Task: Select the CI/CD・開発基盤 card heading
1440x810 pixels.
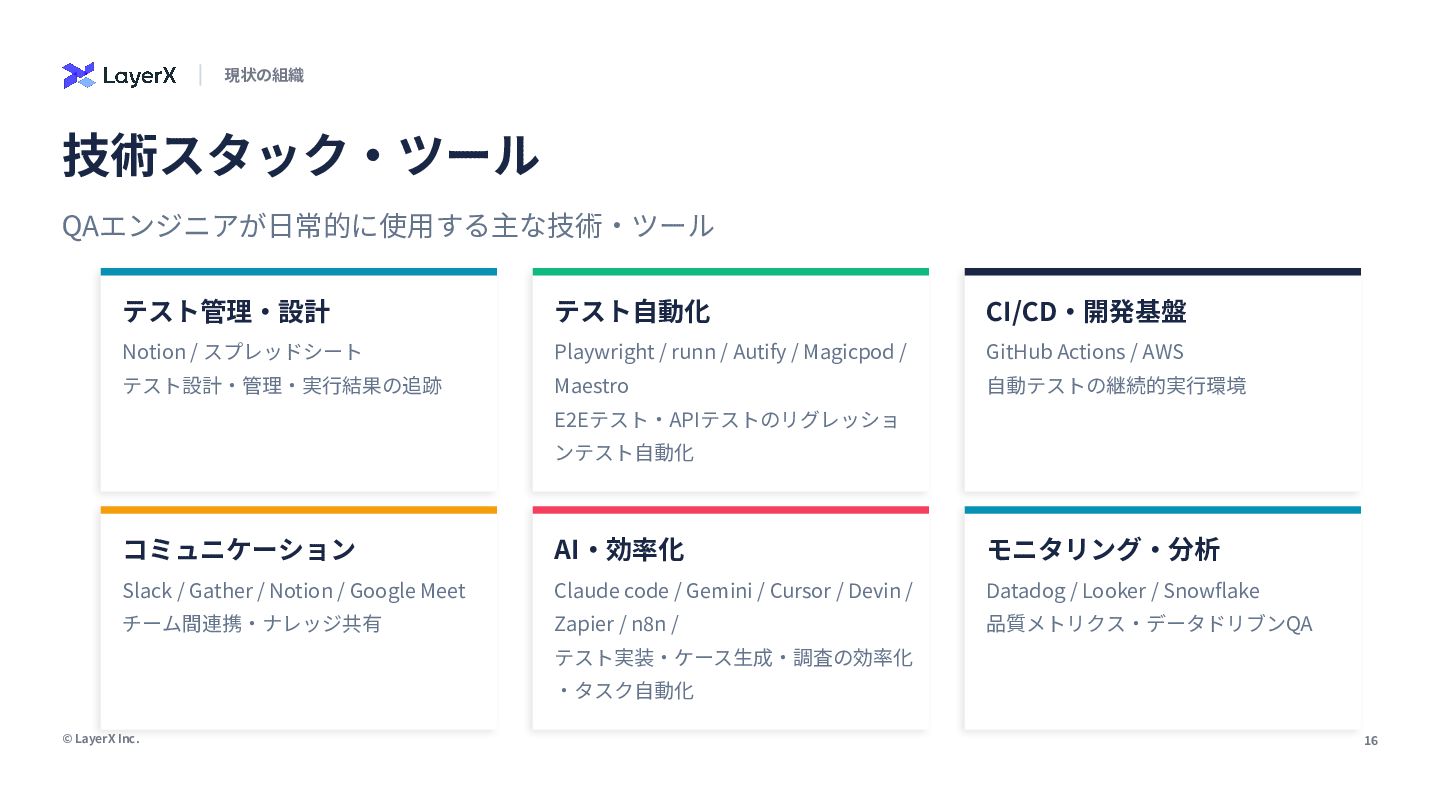Action: click(x=1086, y=311)
